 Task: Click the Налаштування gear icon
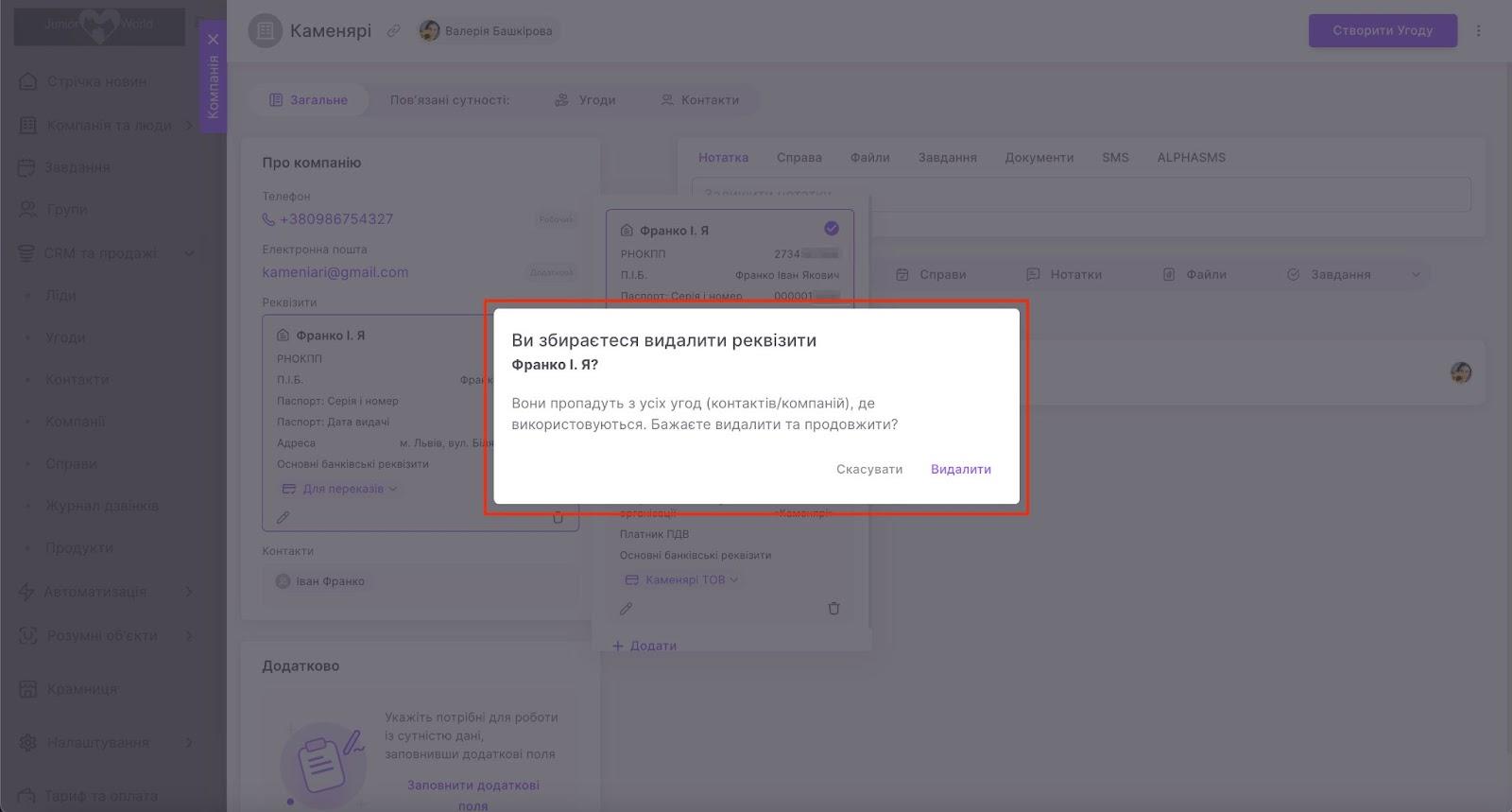28,742
